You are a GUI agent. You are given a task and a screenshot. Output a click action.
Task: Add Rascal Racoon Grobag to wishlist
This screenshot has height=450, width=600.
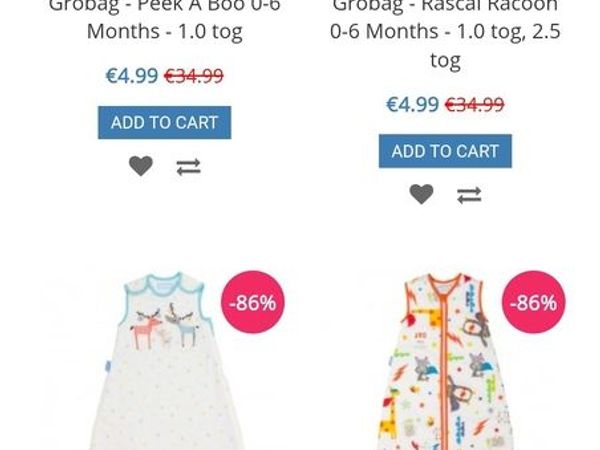(421, 194)
